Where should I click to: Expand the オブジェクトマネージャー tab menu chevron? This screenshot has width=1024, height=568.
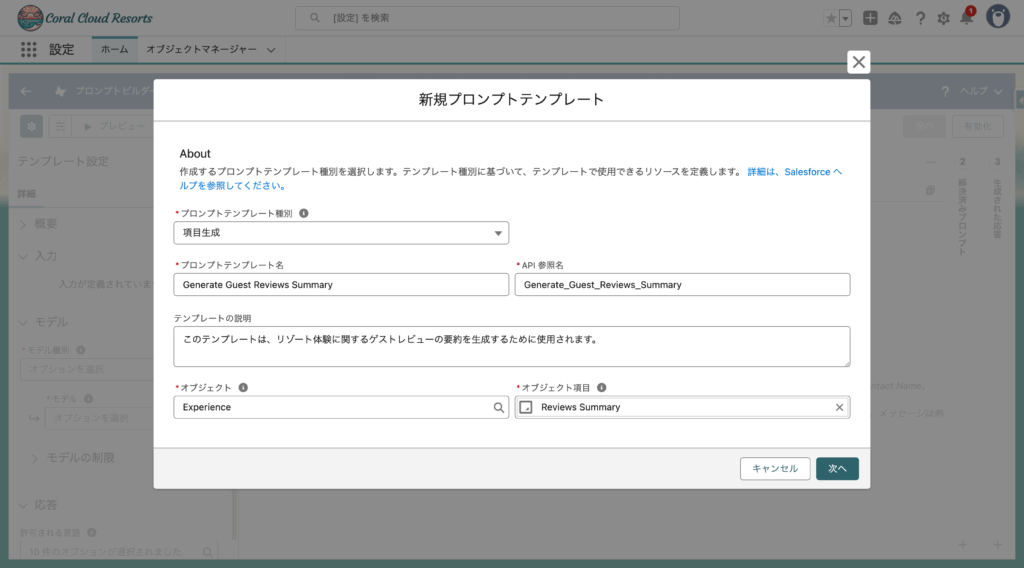tap(270, 49)
